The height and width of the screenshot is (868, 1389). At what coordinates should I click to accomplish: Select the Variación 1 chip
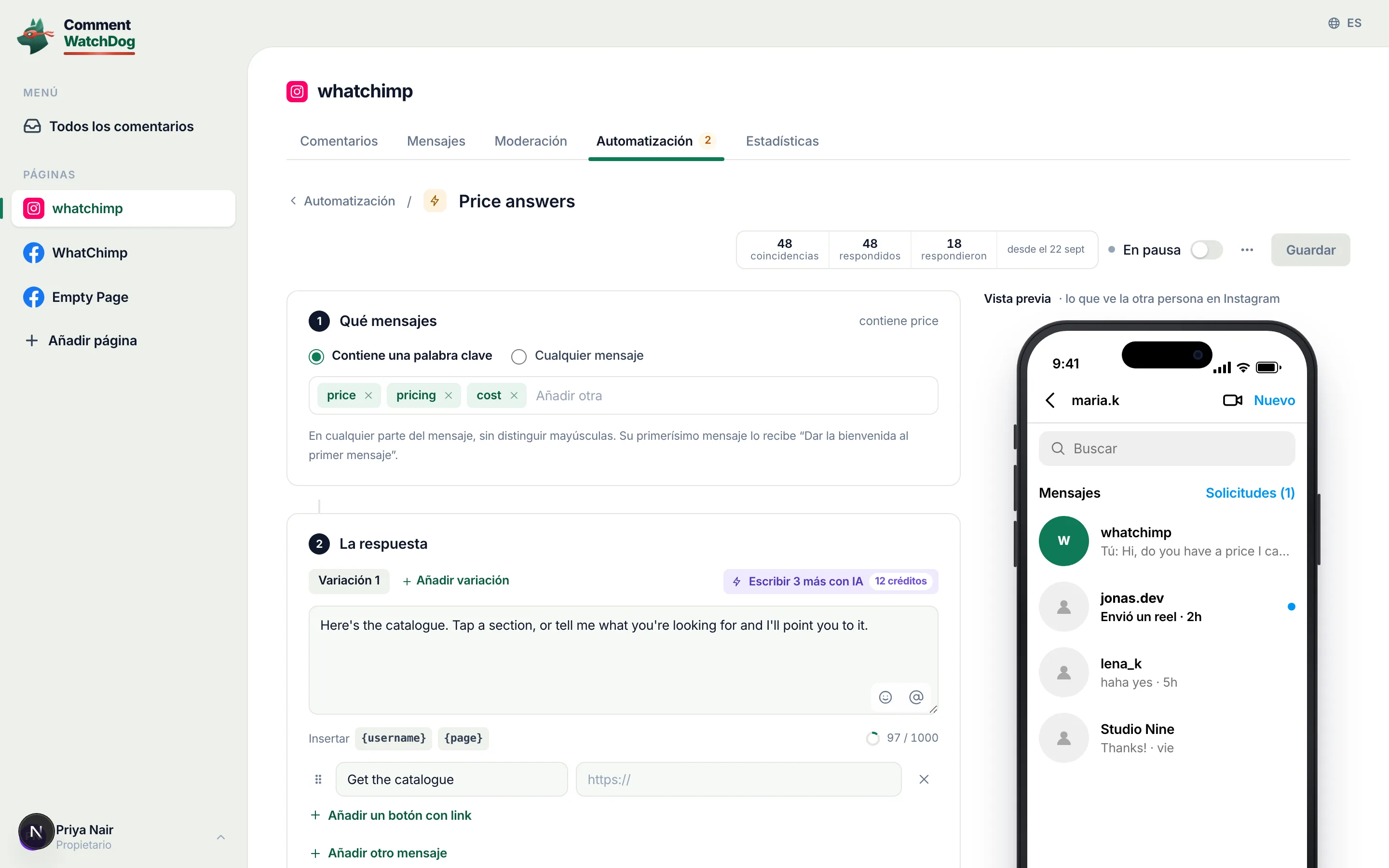tap(349, 581)
